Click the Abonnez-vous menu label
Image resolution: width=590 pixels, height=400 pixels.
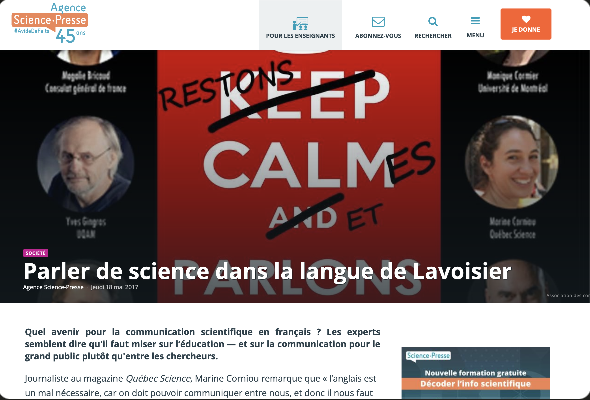pos(378,36)
